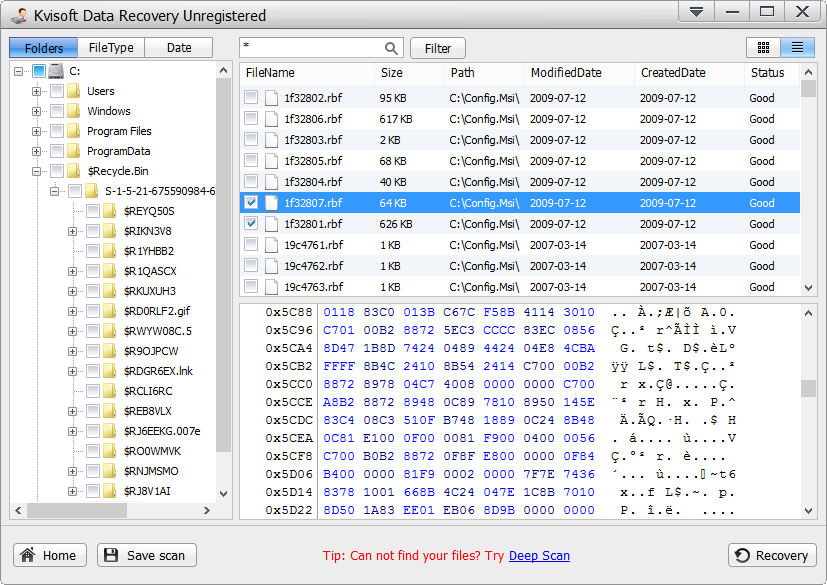Image resolution: width=827 pixels, height=585 pixels.
Task: Click the folder tree horizontal scrollbar thumb
Action: tap(77, 511)
